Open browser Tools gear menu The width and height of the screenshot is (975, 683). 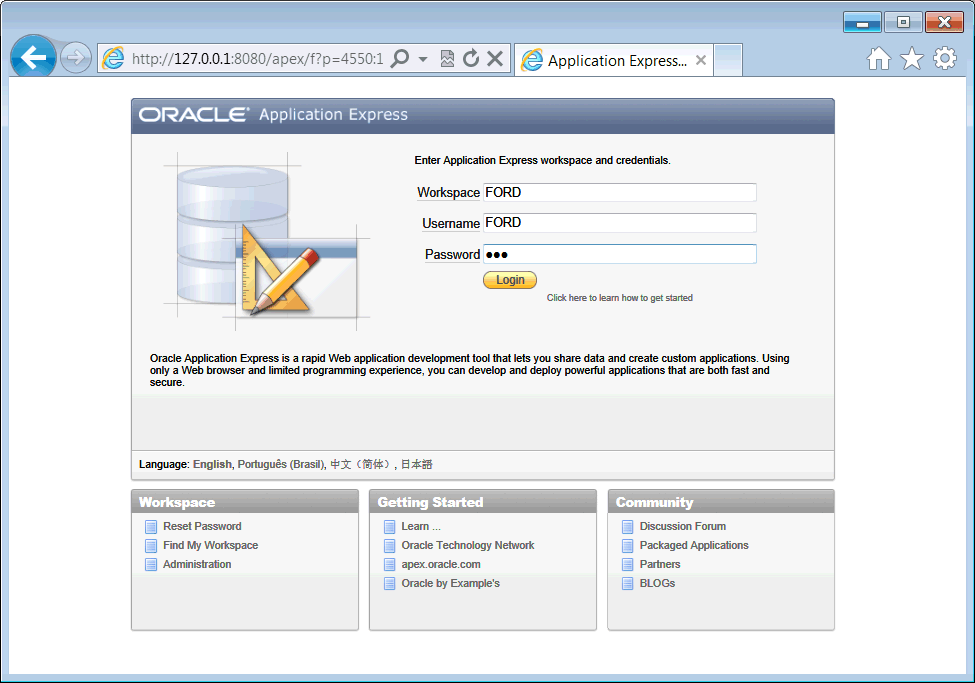945,58
